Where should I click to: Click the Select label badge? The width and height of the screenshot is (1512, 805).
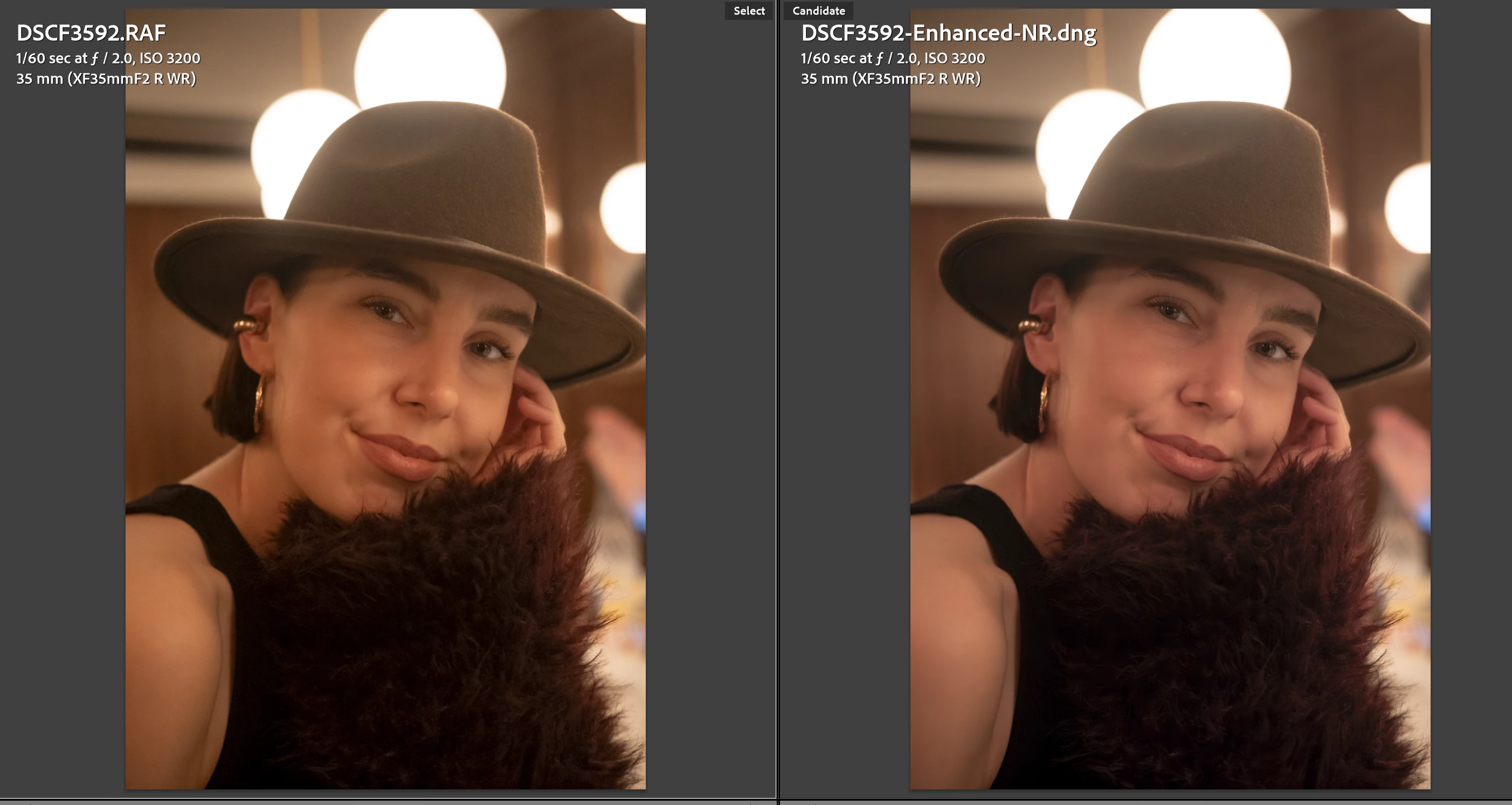pos(748,11)
